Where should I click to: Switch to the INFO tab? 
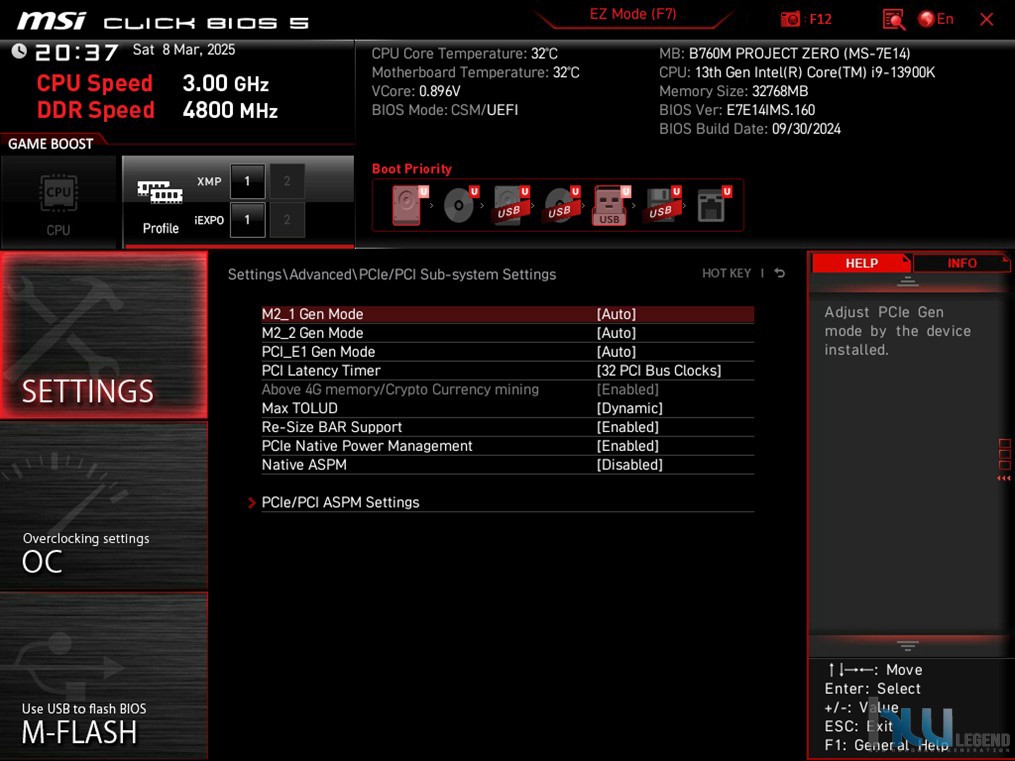pyautogui.click(x=962, y=263)
